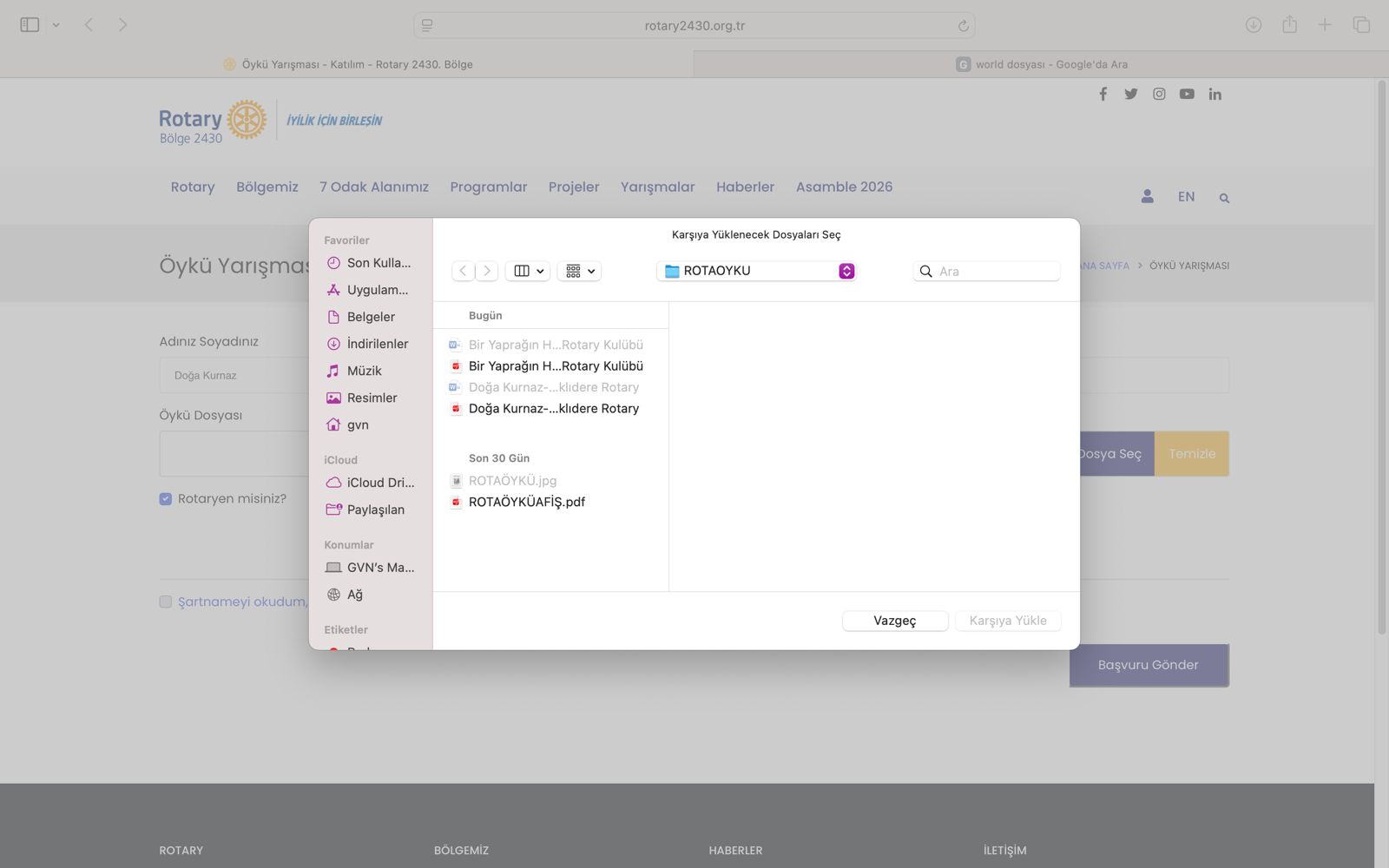Click the Başvuru Gönder button
The height and width of the screenshot is (868, 1389).
pyautogui.click(x=1148, y=665)
